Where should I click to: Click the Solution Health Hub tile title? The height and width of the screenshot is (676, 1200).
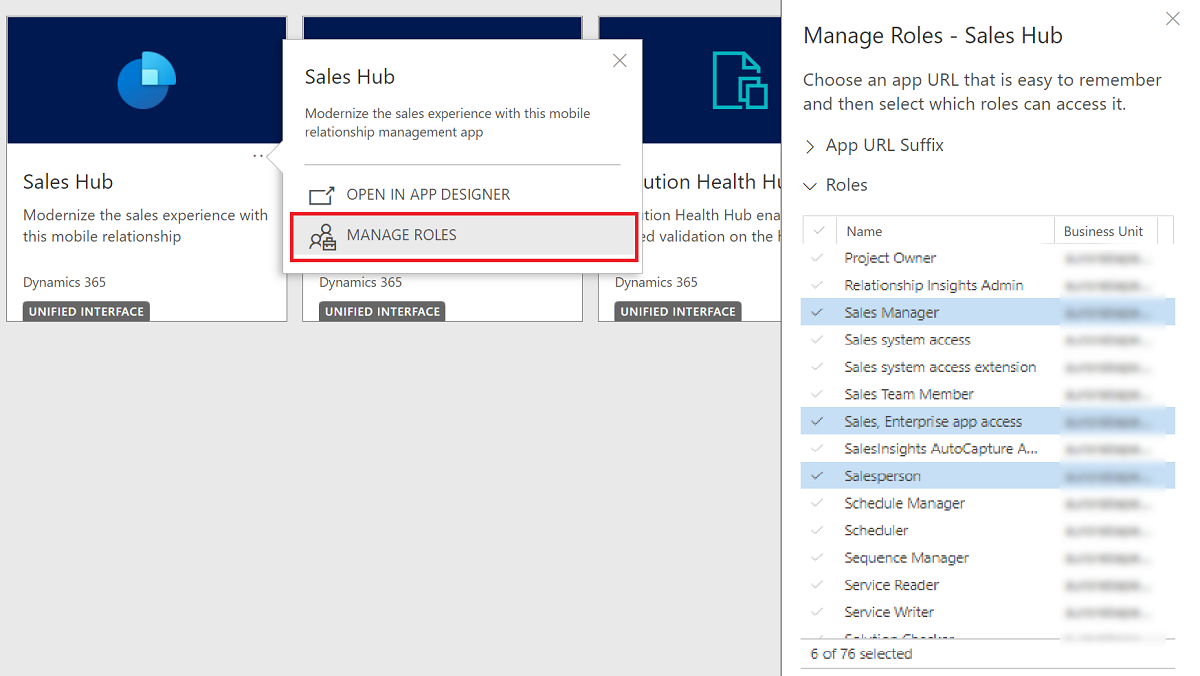[712, 182]
